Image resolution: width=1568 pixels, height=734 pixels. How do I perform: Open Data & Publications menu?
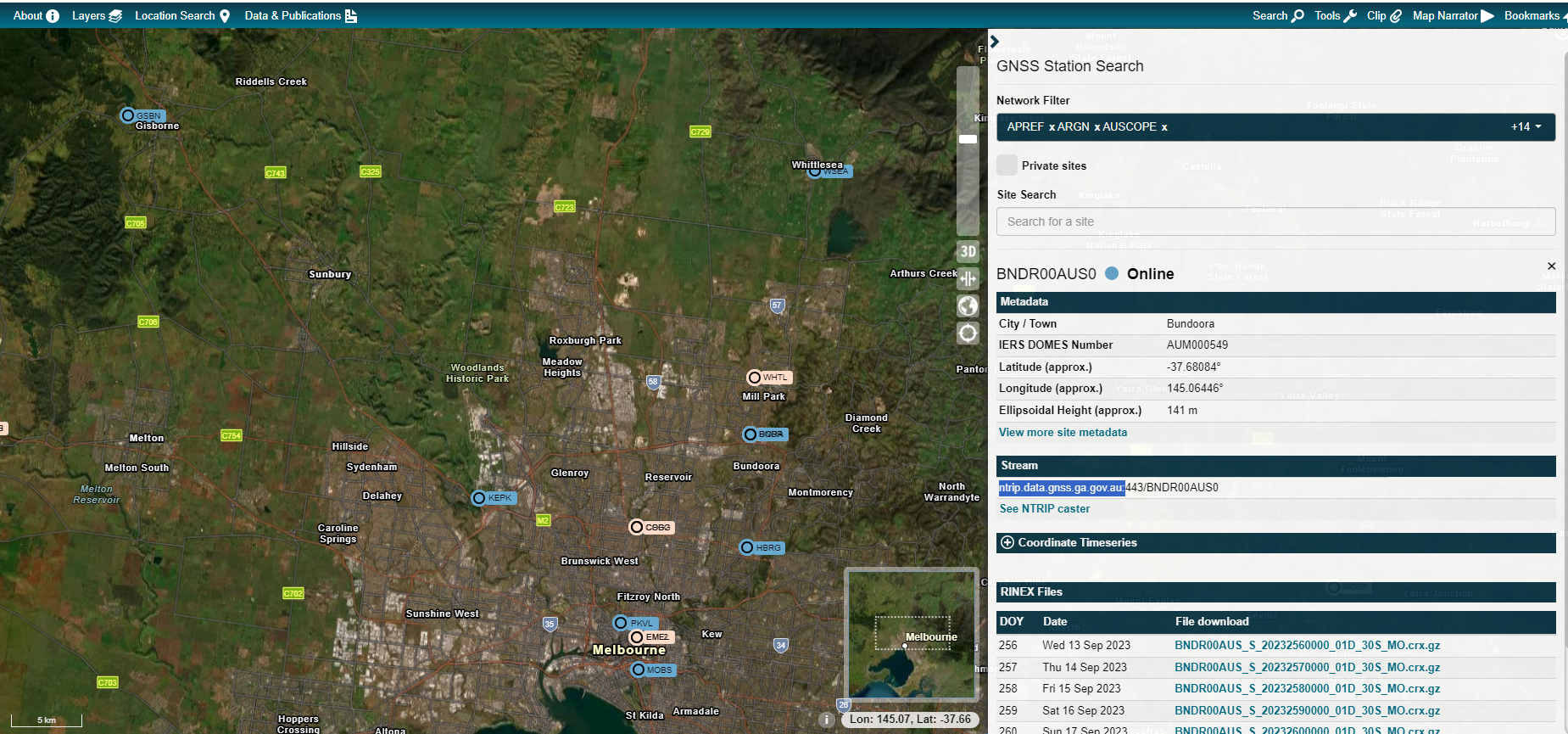pyautogui.click(x=300, y=15)
